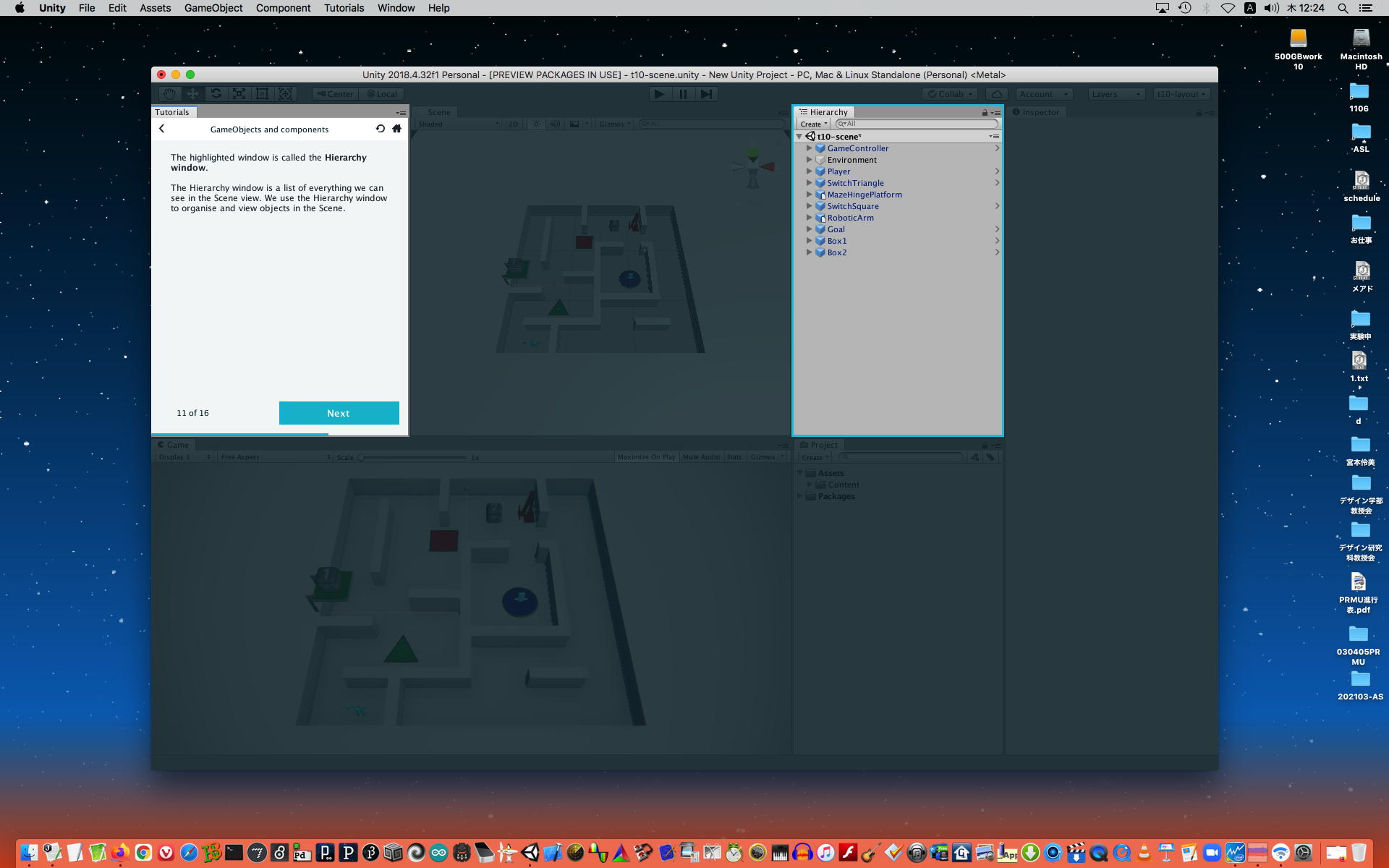Select the Rotate tool icon
The image size is (1389, 868).
coord(216,94)
